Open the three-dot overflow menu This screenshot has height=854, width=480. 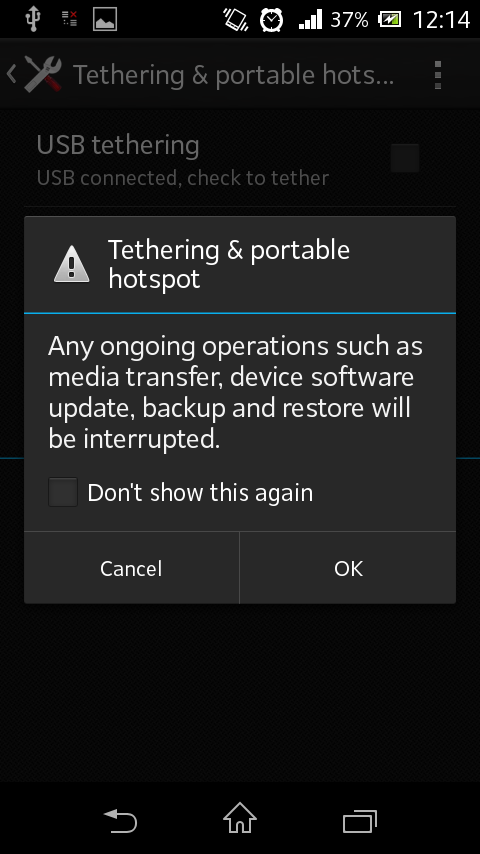(x=438, y=75)
